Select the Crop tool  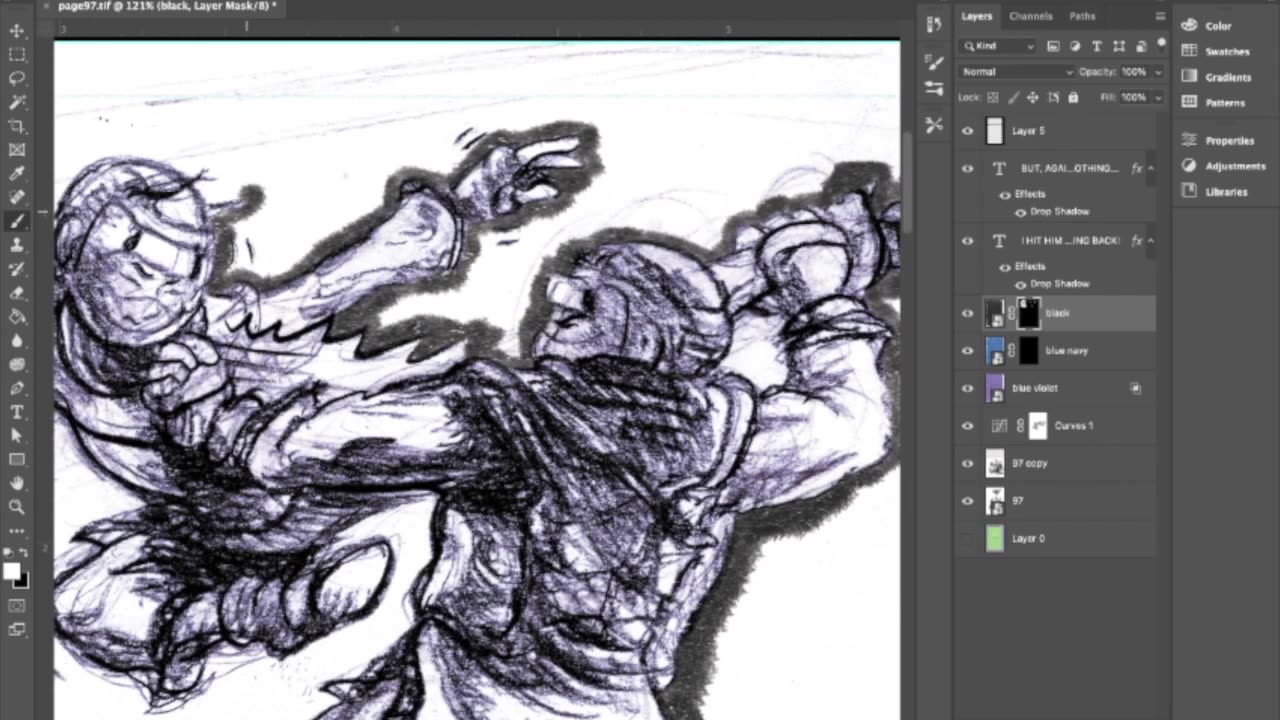point(17,127)
